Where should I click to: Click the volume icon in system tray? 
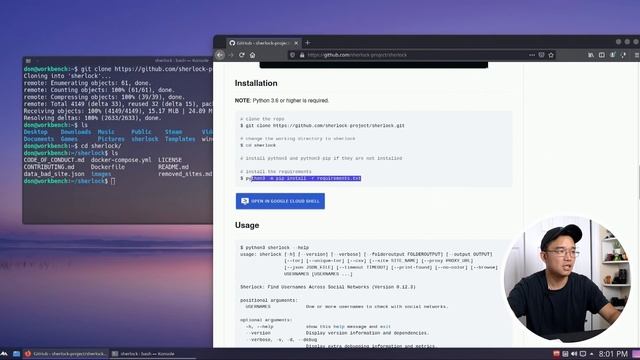pyautogui.click(x=574, y=353)
